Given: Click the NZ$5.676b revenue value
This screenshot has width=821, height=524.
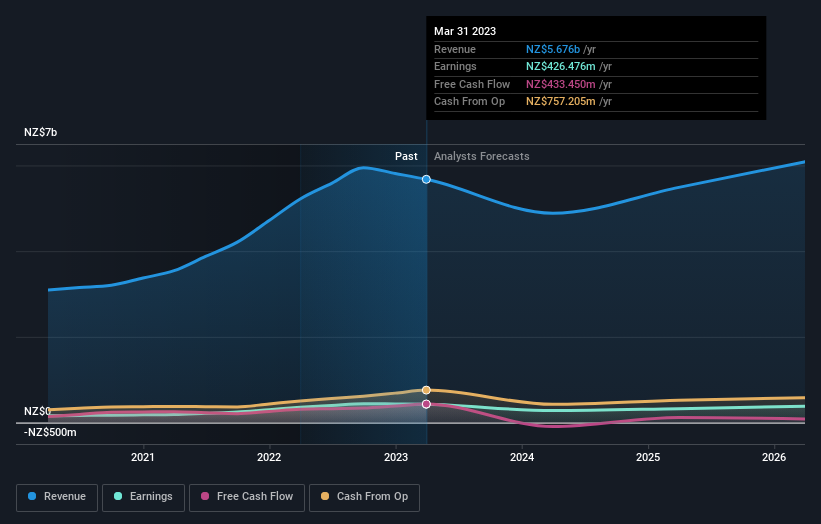Looking at the screenshot, I should coord(553,49).
